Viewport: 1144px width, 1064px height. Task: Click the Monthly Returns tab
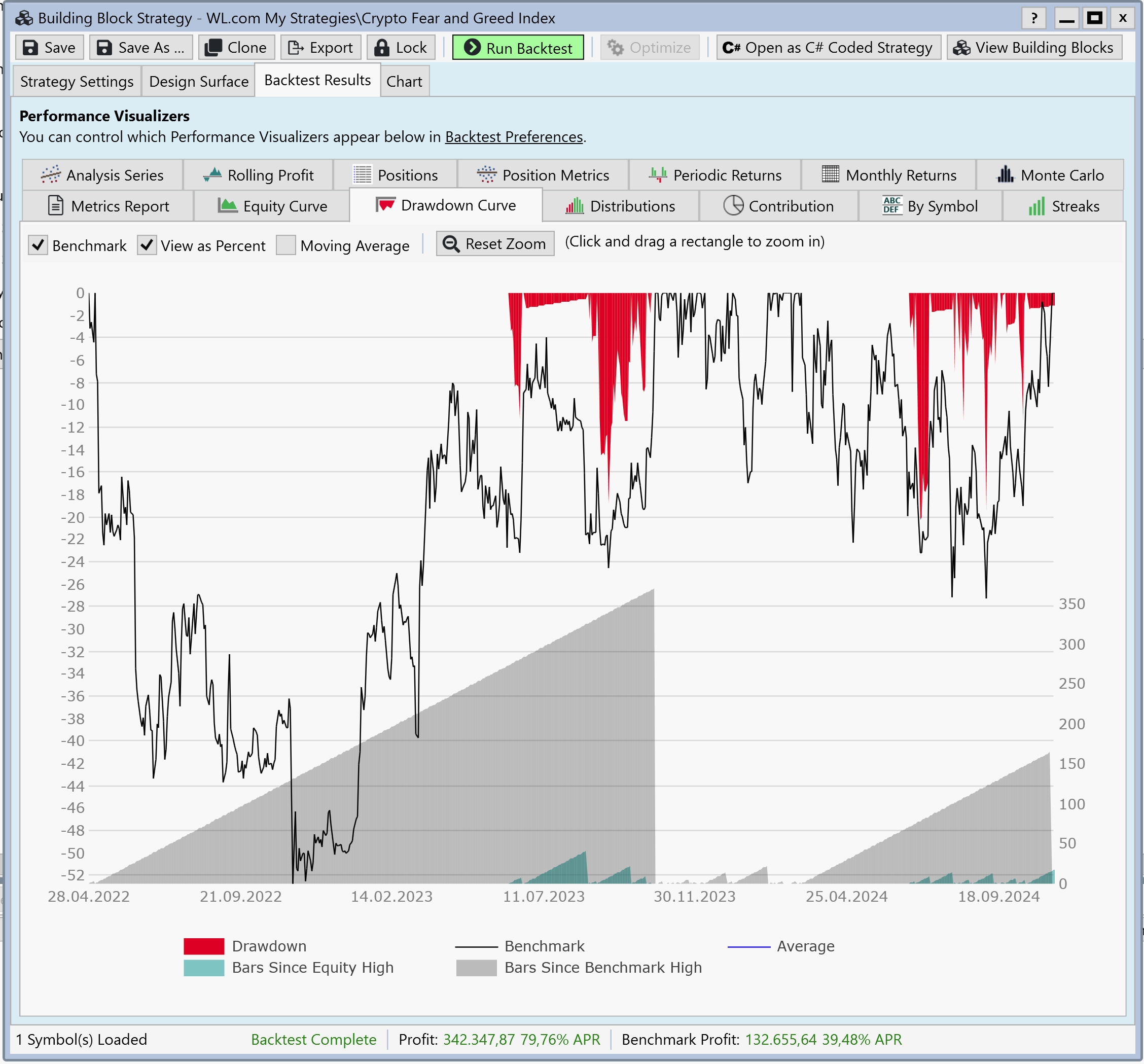click(888, 175)
